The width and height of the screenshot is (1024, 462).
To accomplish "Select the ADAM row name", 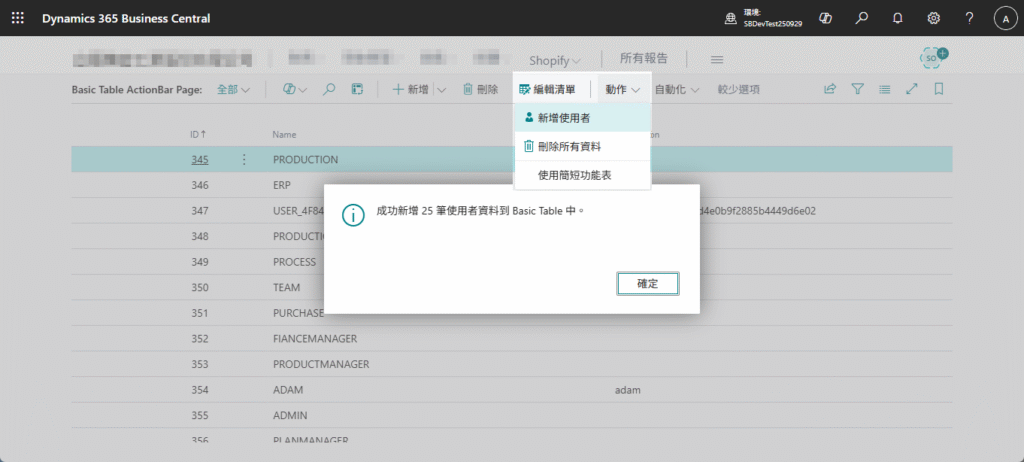I will point(288,389).
